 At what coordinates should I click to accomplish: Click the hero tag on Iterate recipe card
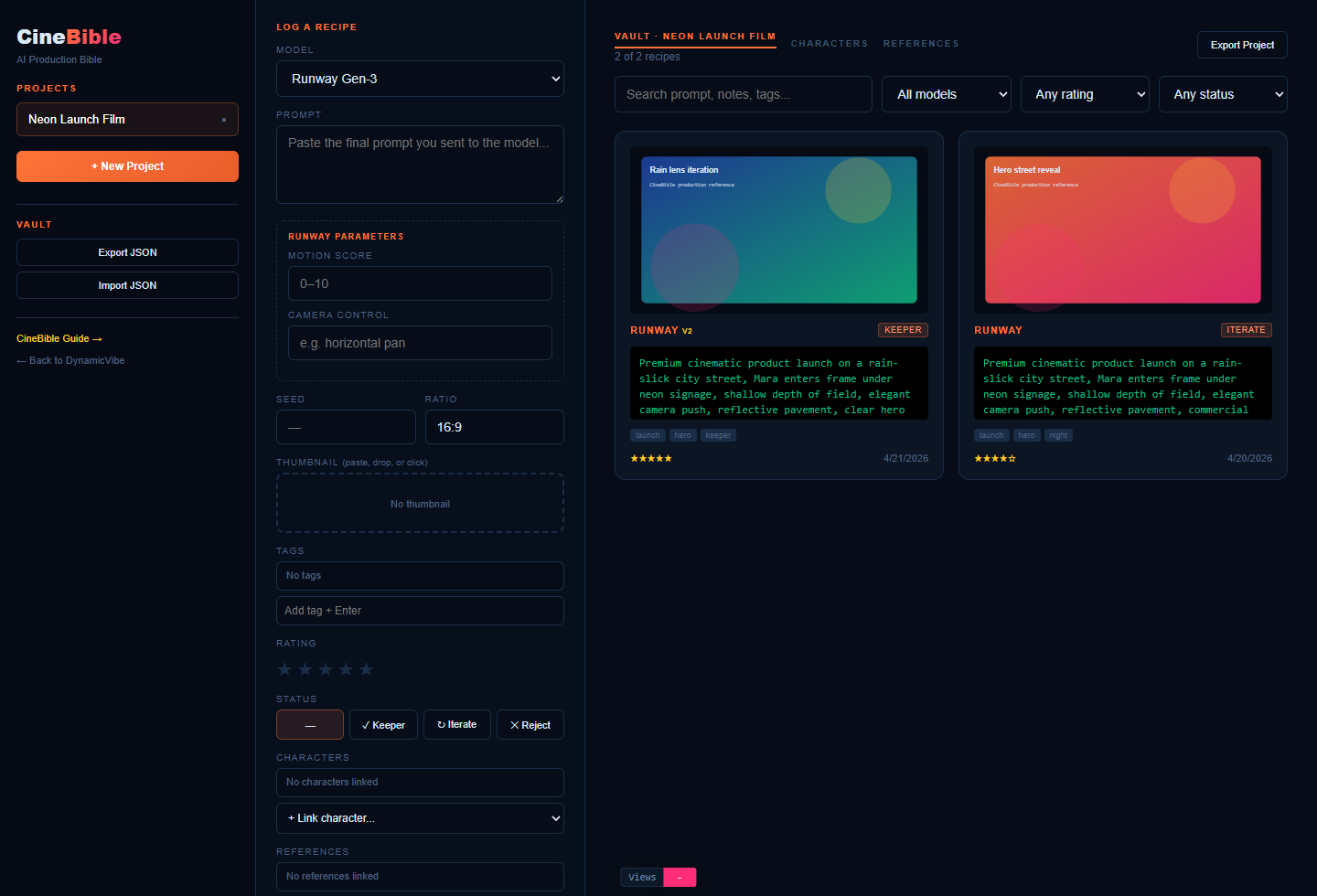[1027, 435]
